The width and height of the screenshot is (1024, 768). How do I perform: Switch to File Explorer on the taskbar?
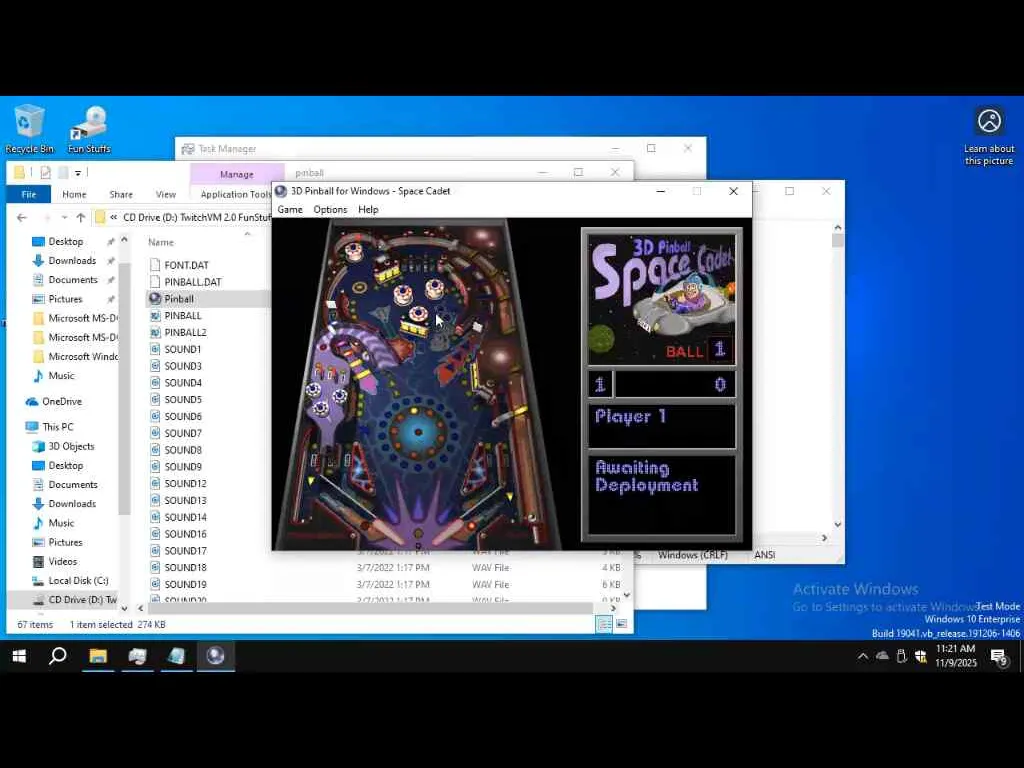tap(98, 656)
